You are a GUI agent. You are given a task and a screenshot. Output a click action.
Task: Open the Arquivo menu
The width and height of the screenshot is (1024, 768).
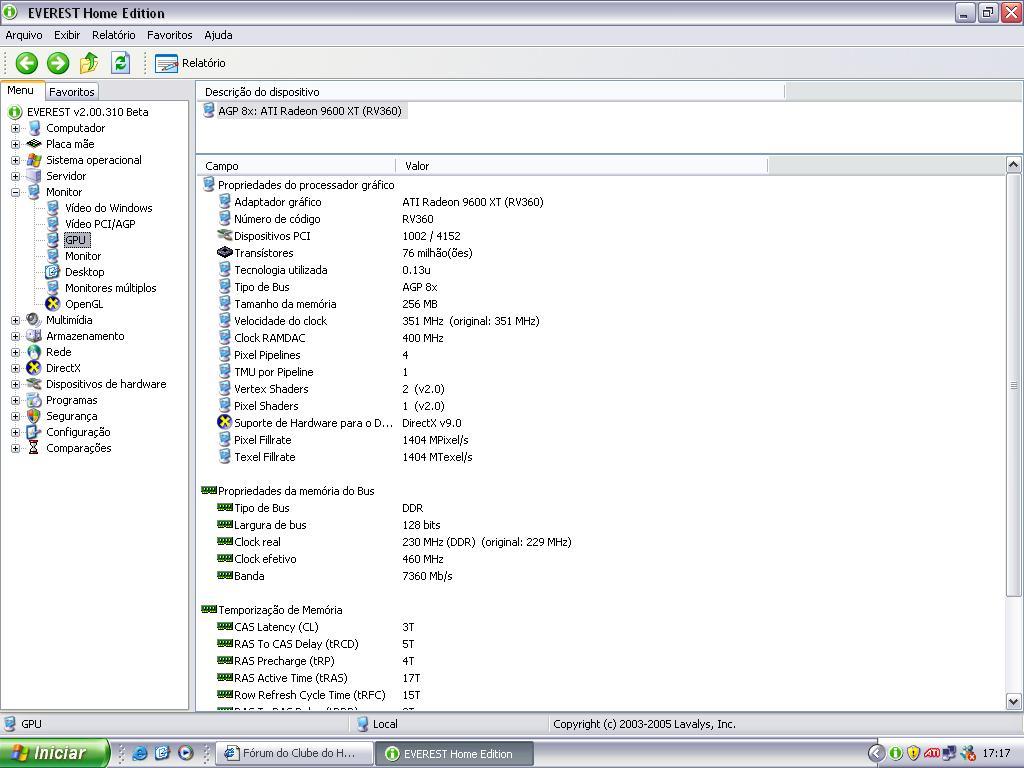pyautogui.click(x=24, y=35)
